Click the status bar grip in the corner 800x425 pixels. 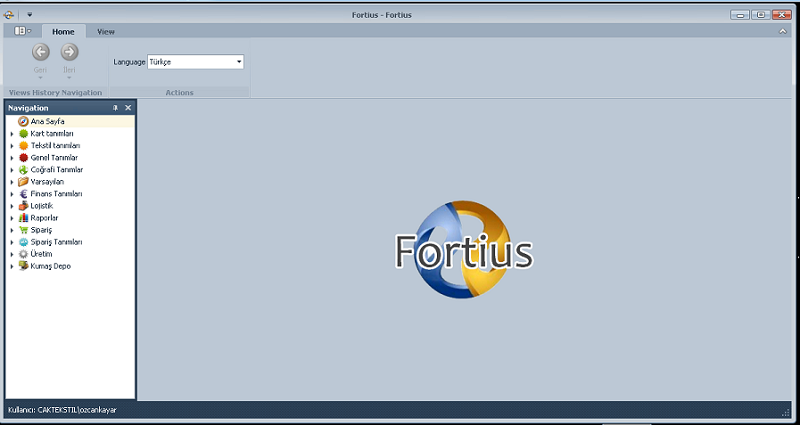point(786,413)
